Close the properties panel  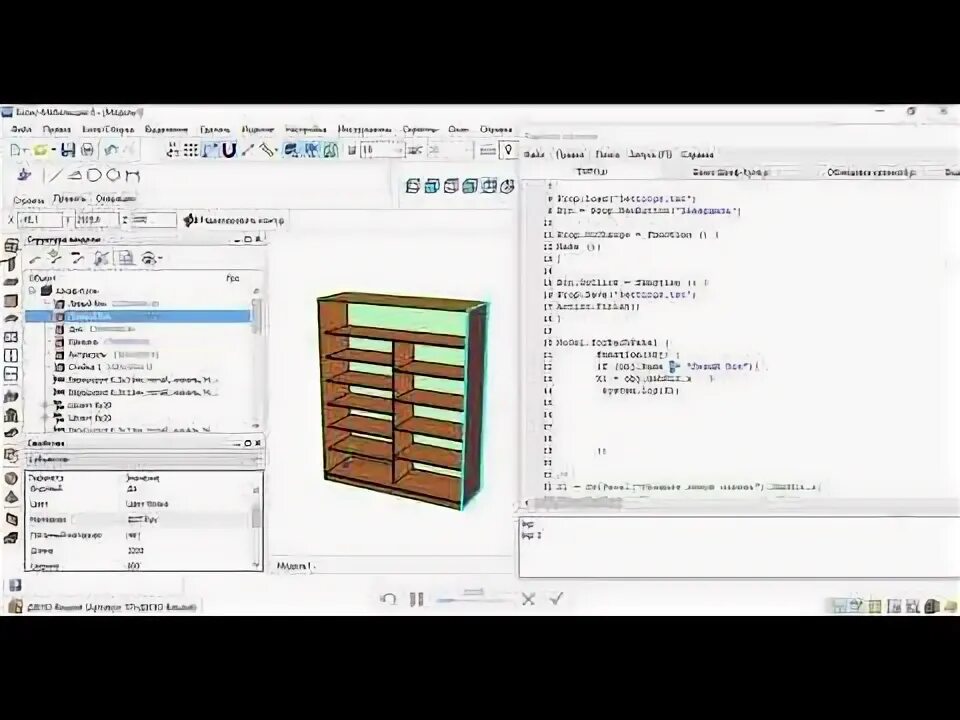pos(258,443)
